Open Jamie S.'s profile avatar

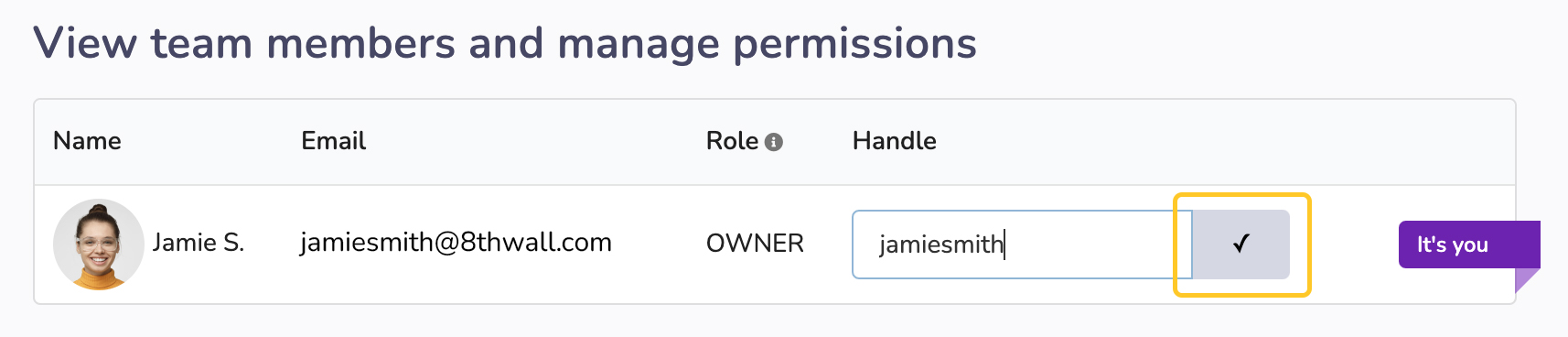pyautogui.click(x=98, y=245)
